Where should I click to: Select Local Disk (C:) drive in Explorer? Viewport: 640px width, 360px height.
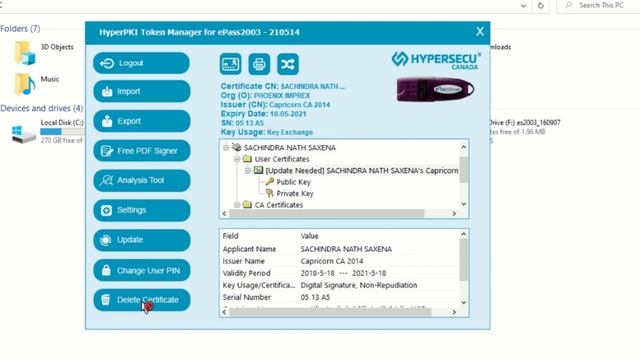coord(47,132)
